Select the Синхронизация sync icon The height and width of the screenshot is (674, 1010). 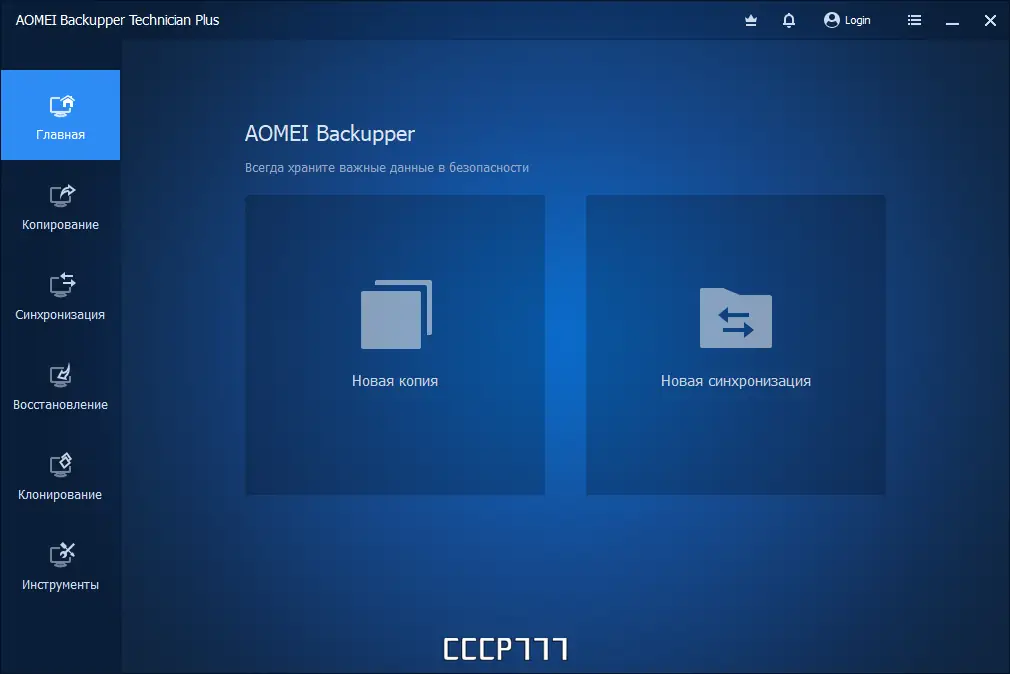(60, 285)
